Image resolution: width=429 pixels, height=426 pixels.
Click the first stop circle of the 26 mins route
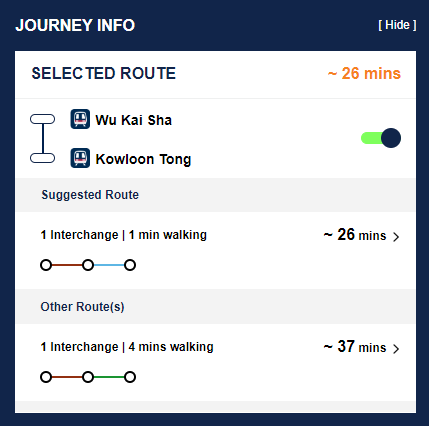tap(46, 265)
